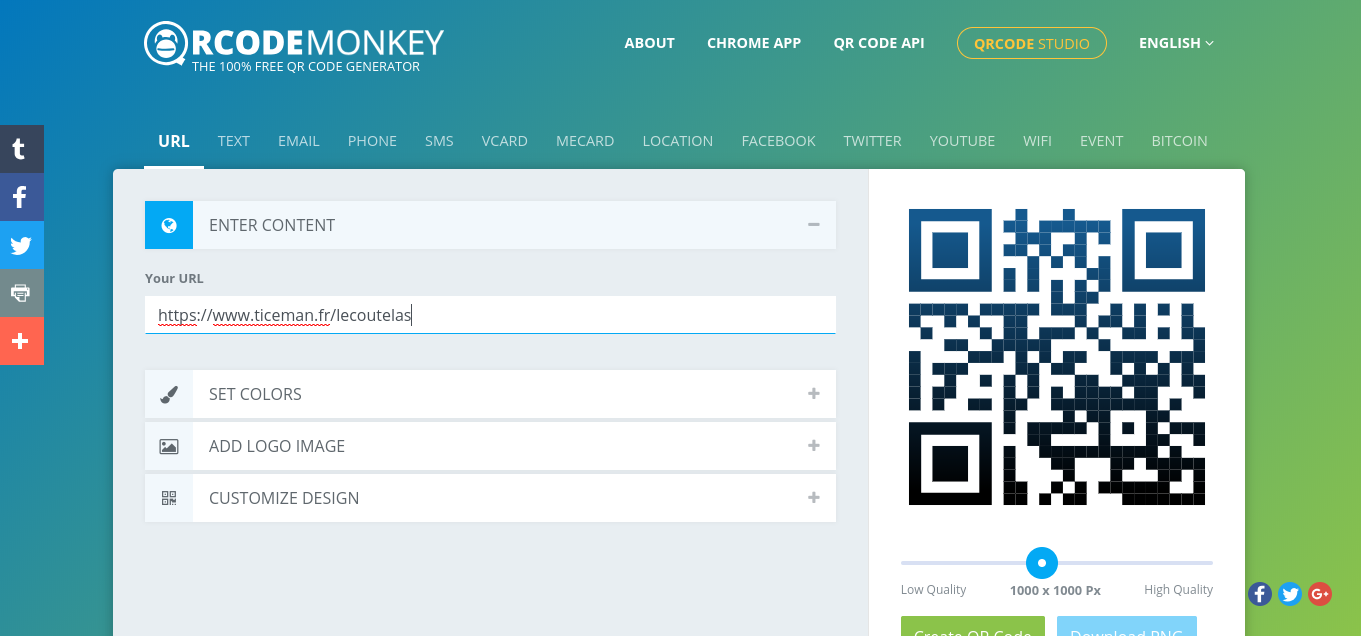Click the paintbrush Set Colors icon
The height and width of the screenshot is (636, 1361).
[169, 394]
